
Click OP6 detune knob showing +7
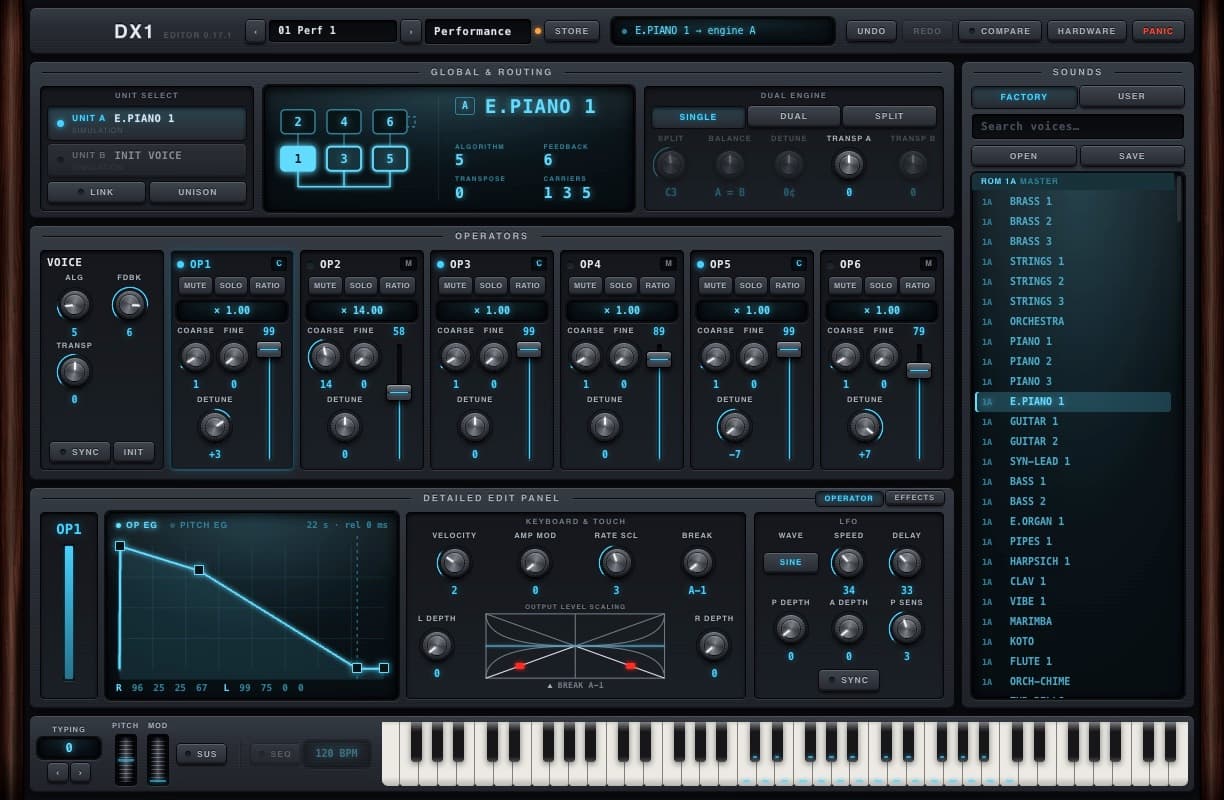(864, 426)
